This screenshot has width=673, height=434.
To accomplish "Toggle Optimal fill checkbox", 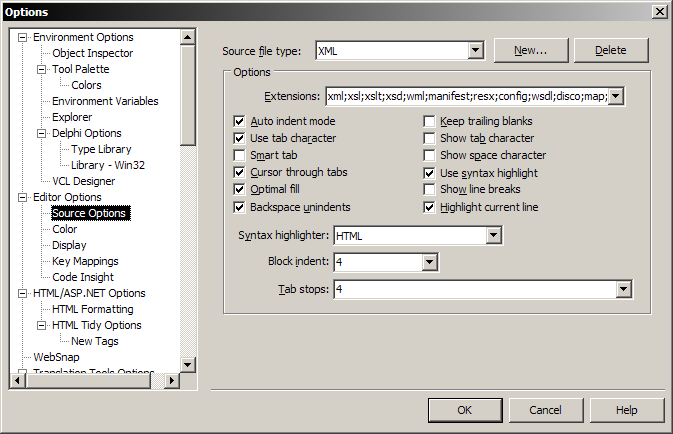I will coord(239,189).
